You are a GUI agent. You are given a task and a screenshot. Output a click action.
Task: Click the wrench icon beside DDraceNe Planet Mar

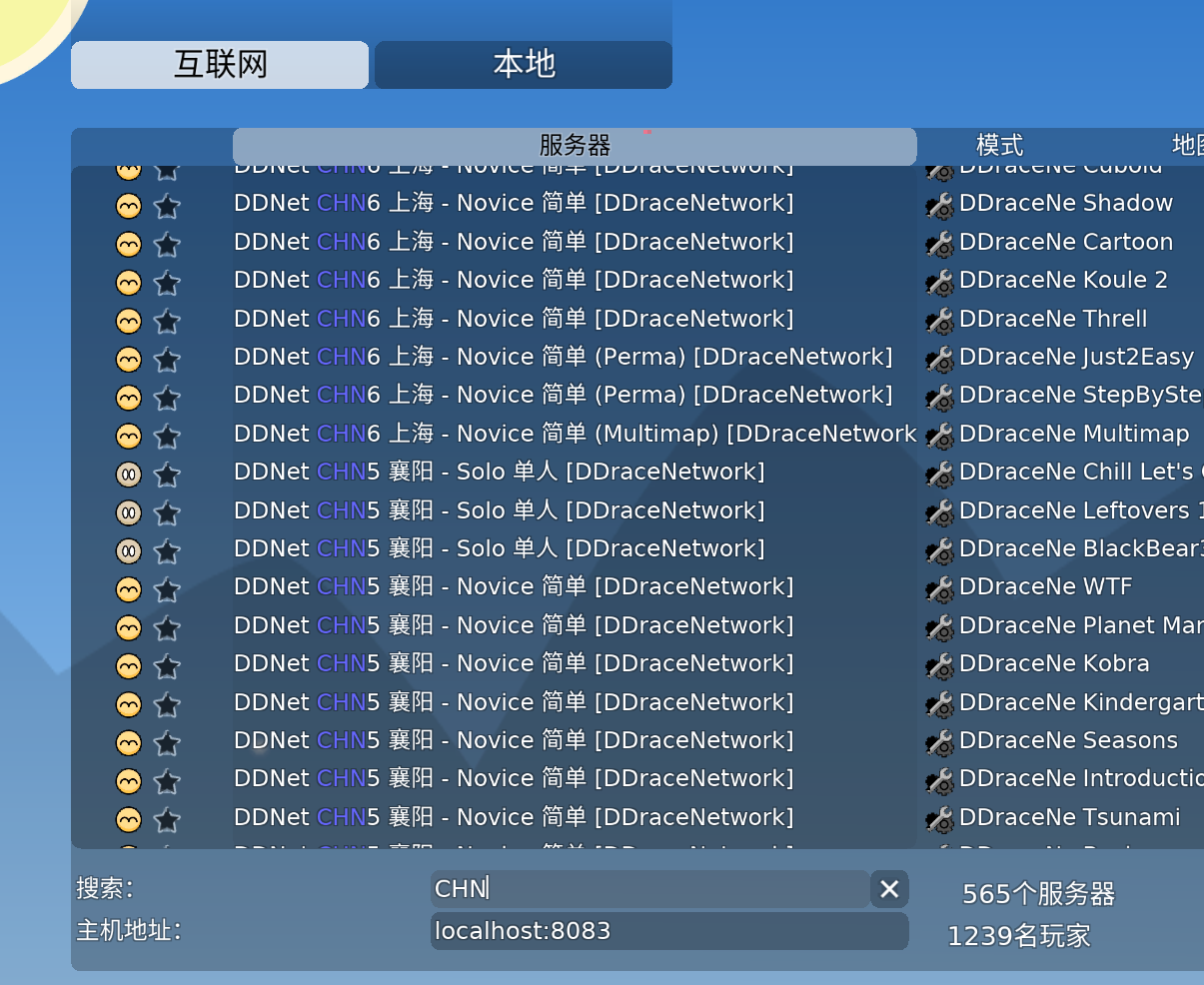pyautogui.click(x=939, y=627)
